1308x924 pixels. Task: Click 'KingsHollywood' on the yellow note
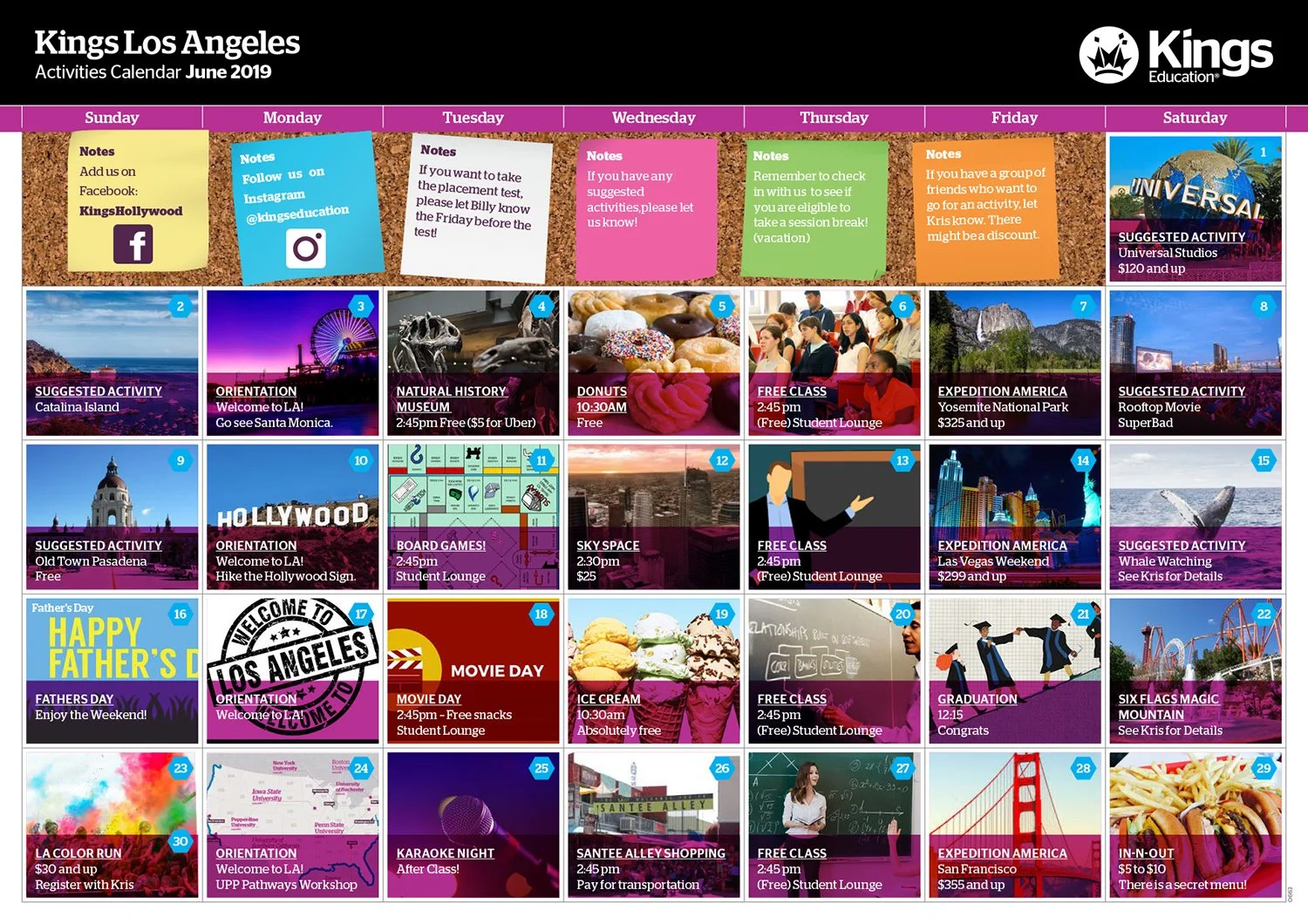[131, 211]
